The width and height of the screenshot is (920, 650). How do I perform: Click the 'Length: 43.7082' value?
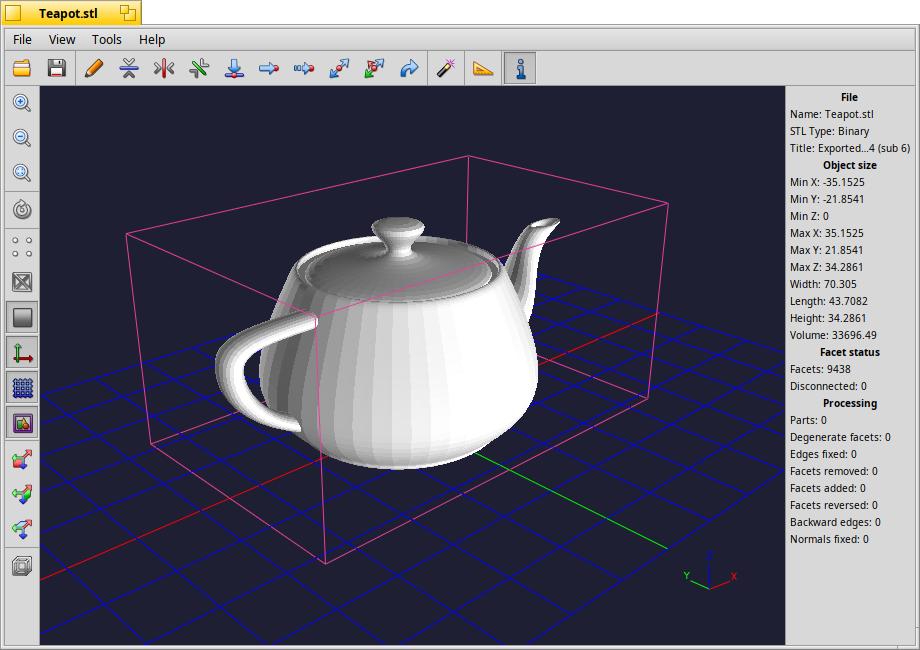pyautogui.click(x=828, y=302)
